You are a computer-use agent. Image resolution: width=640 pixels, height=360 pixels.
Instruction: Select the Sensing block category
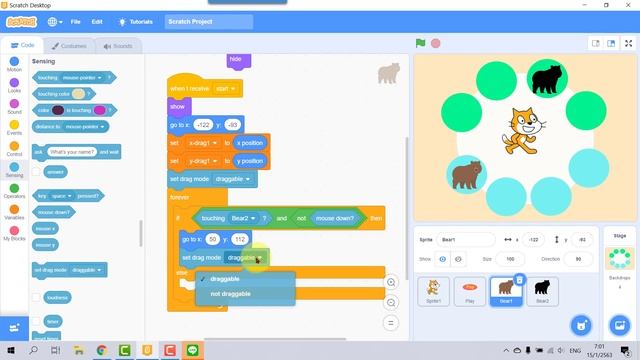coord(14,170)
